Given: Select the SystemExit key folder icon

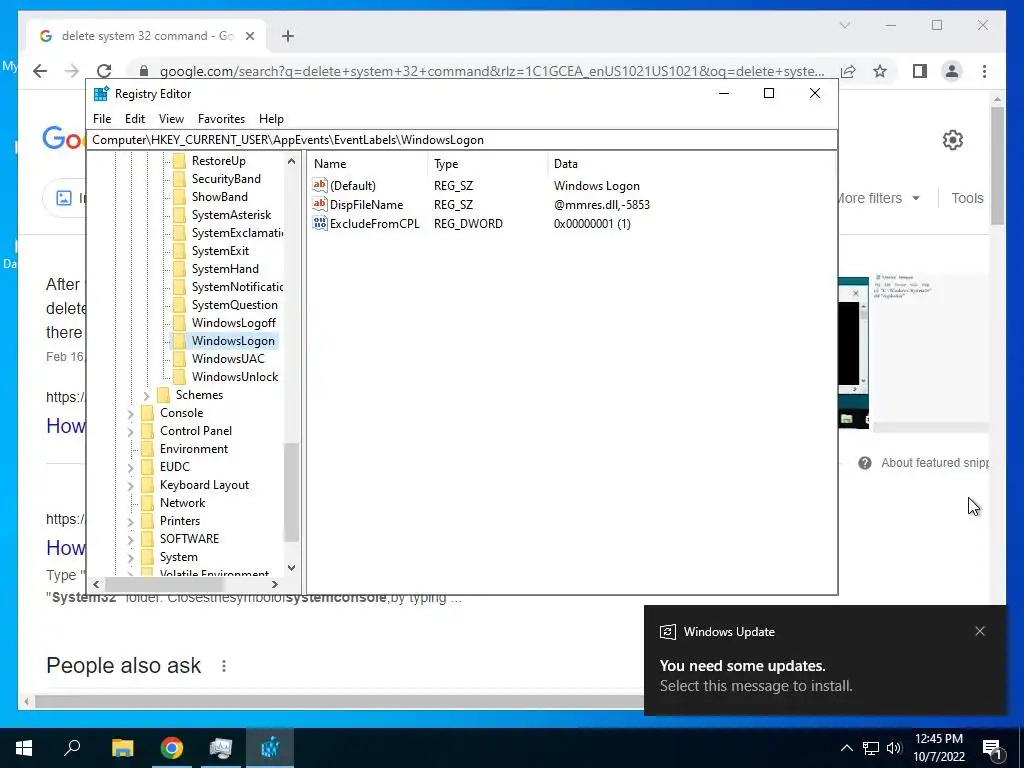Looking at the screenshot, I should click(x=179, y=251).
